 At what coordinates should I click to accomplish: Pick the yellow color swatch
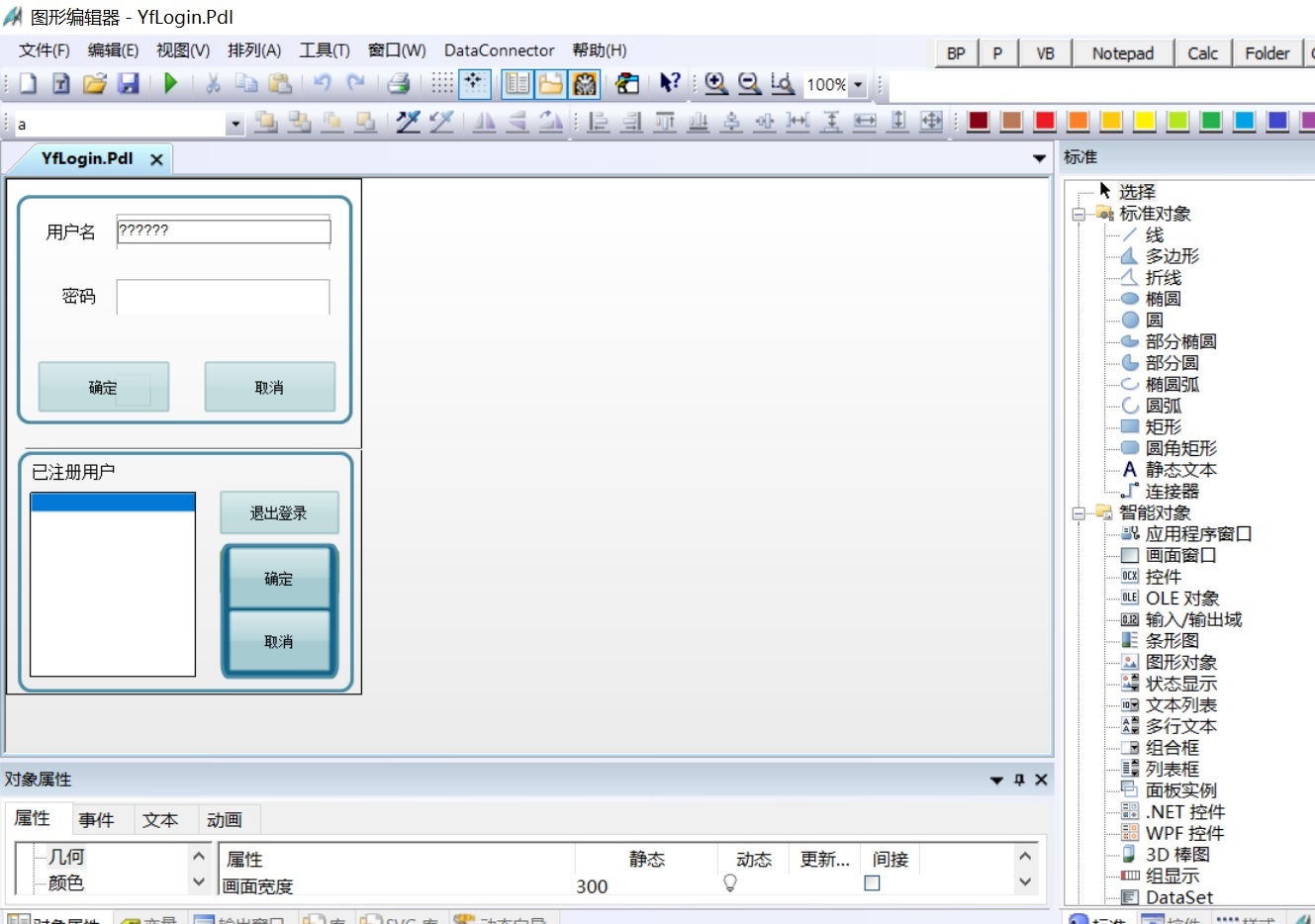click(1145, 121)
